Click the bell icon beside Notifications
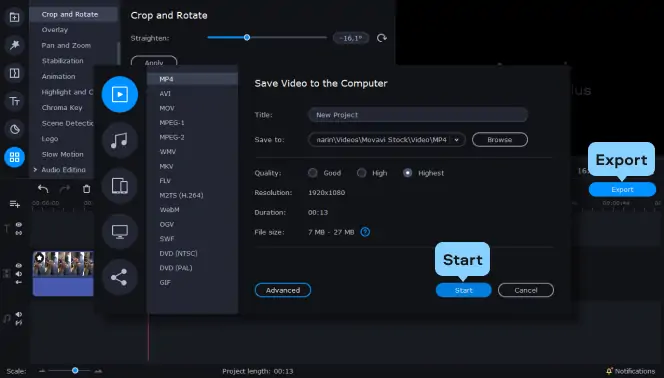664x378 pixels. pos(609,371)
